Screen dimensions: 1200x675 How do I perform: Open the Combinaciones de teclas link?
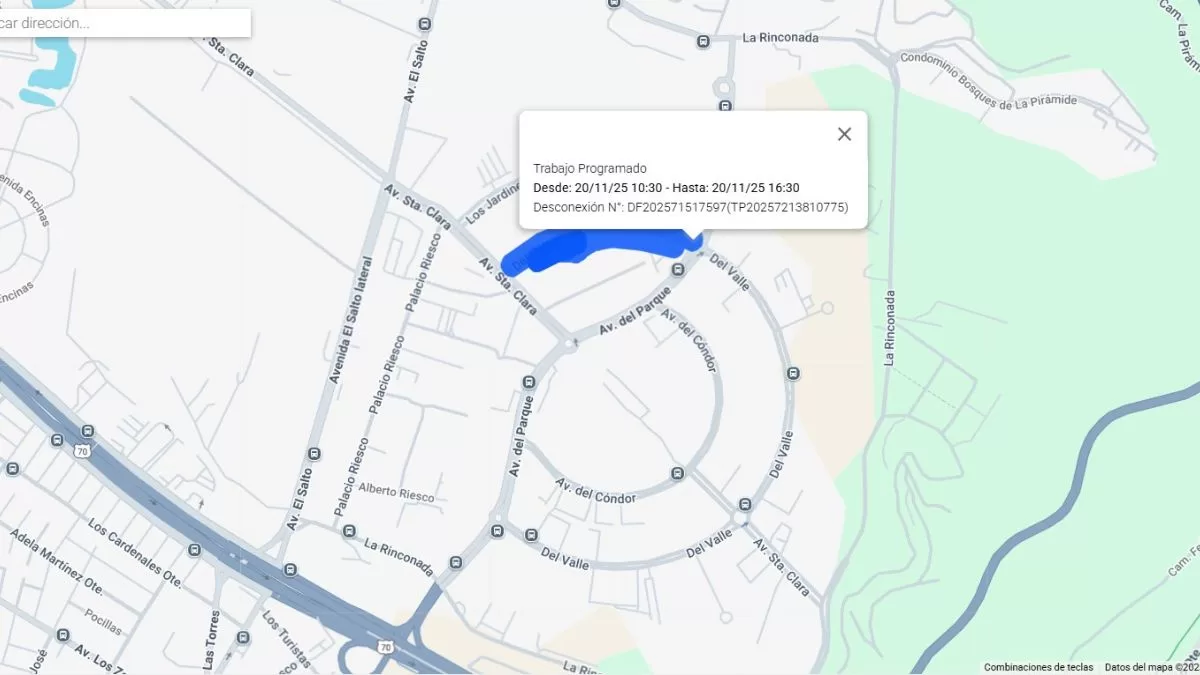click(x=1038, y=667)
